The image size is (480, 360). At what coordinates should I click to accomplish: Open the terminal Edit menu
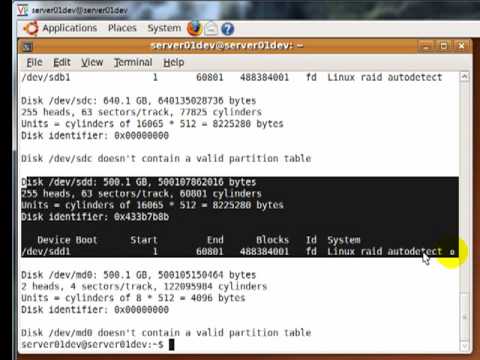point(62,62)
